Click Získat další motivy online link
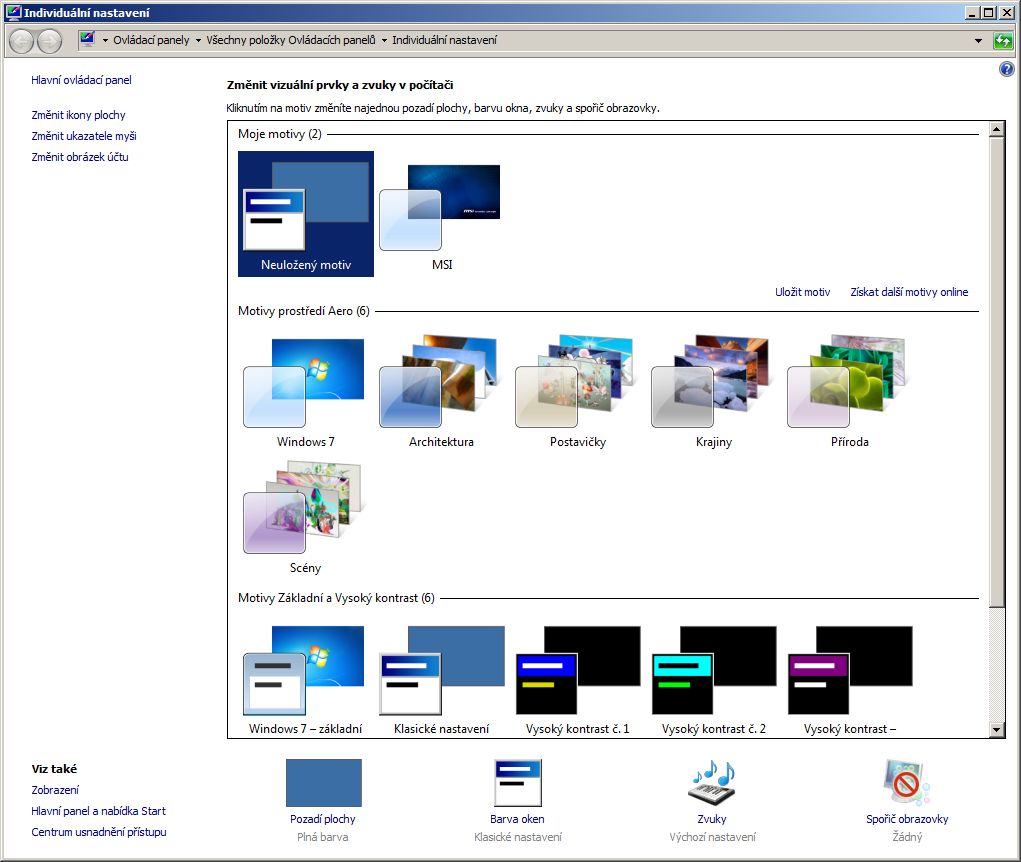Viewport: 1021px width, 862px height. pos(909,292)
